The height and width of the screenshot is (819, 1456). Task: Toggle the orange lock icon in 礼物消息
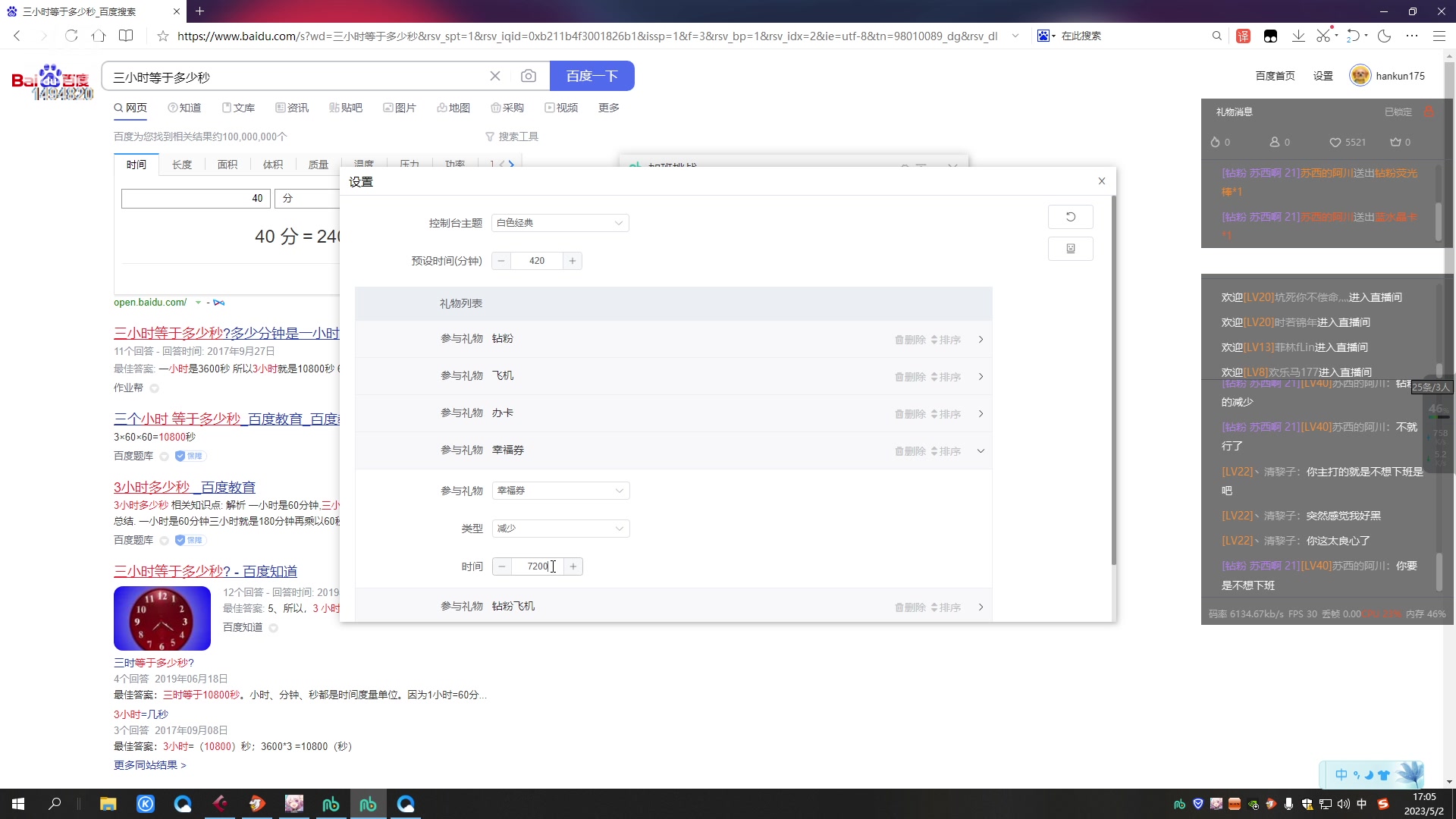tap(1429, 111)
